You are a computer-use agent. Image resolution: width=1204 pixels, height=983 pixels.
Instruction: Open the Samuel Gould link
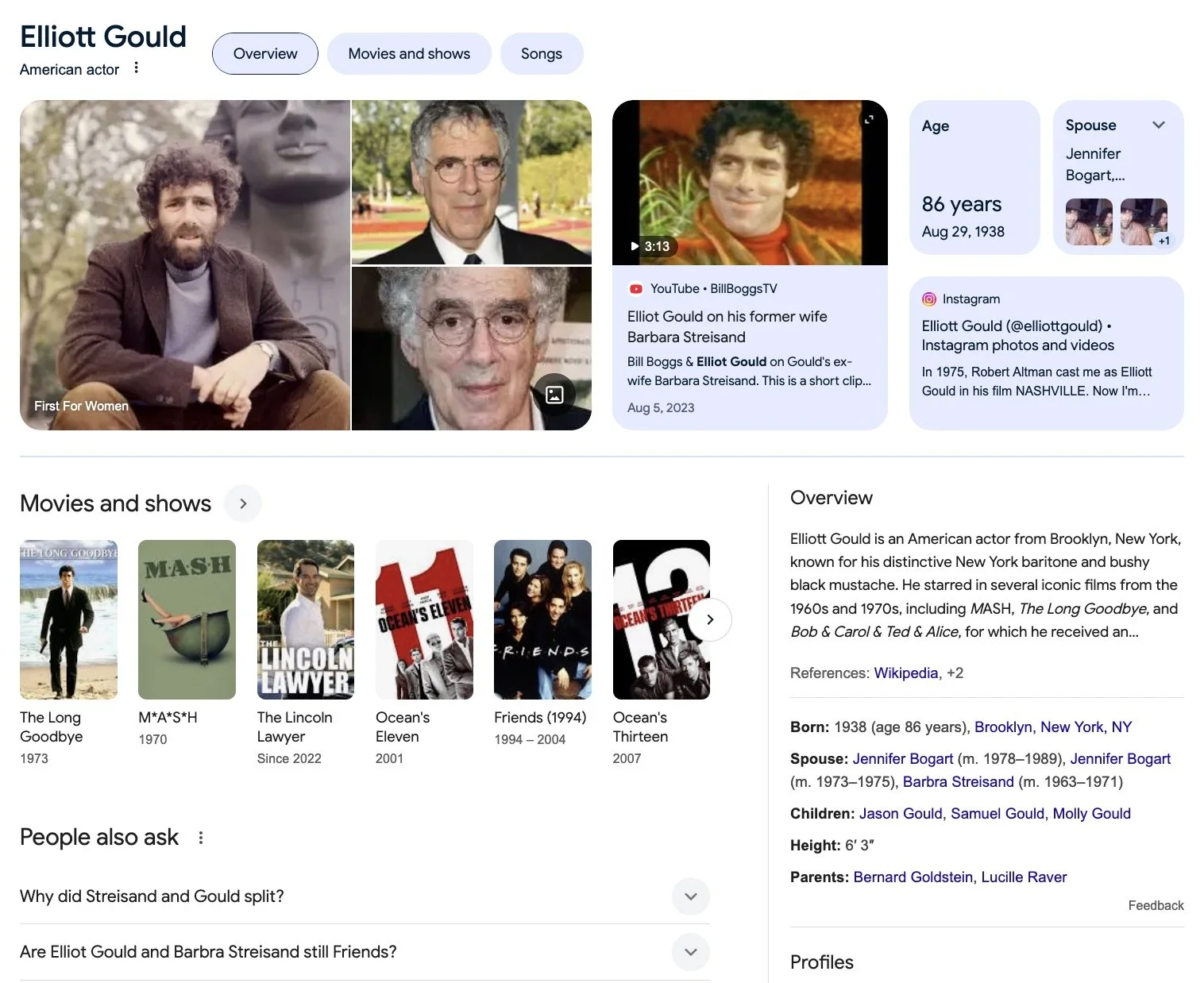pos(998,814)
